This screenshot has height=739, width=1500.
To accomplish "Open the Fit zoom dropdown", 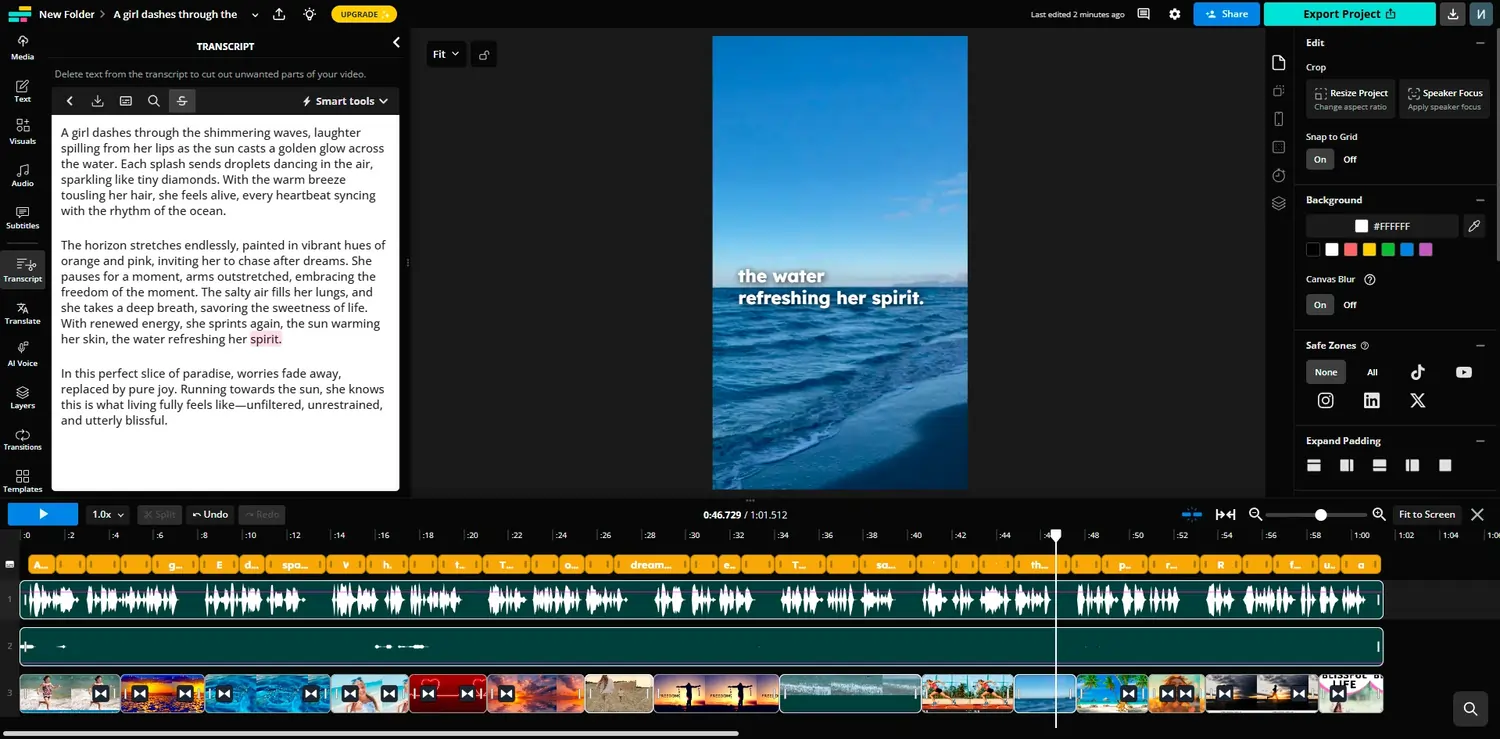I will (x=446, y=55).
